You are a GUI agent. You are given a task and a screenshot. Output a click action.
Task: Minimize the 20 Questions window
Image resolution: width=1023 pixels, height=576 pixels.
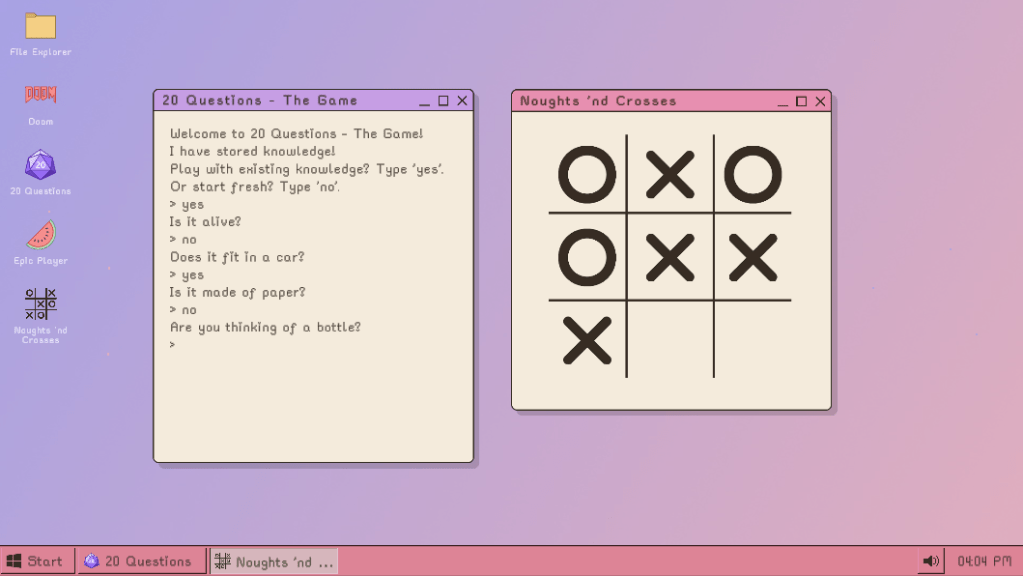click(x=424, y=101)
